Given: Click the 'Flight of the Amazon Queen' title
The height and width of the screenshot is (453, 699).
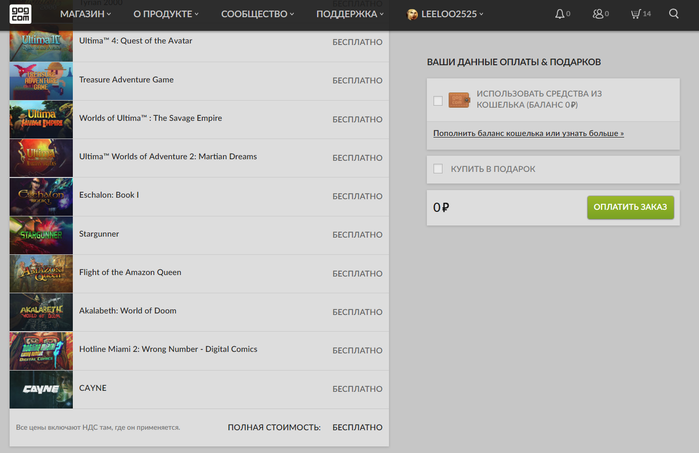Looking at the screenshot, I should pos(130,272).
